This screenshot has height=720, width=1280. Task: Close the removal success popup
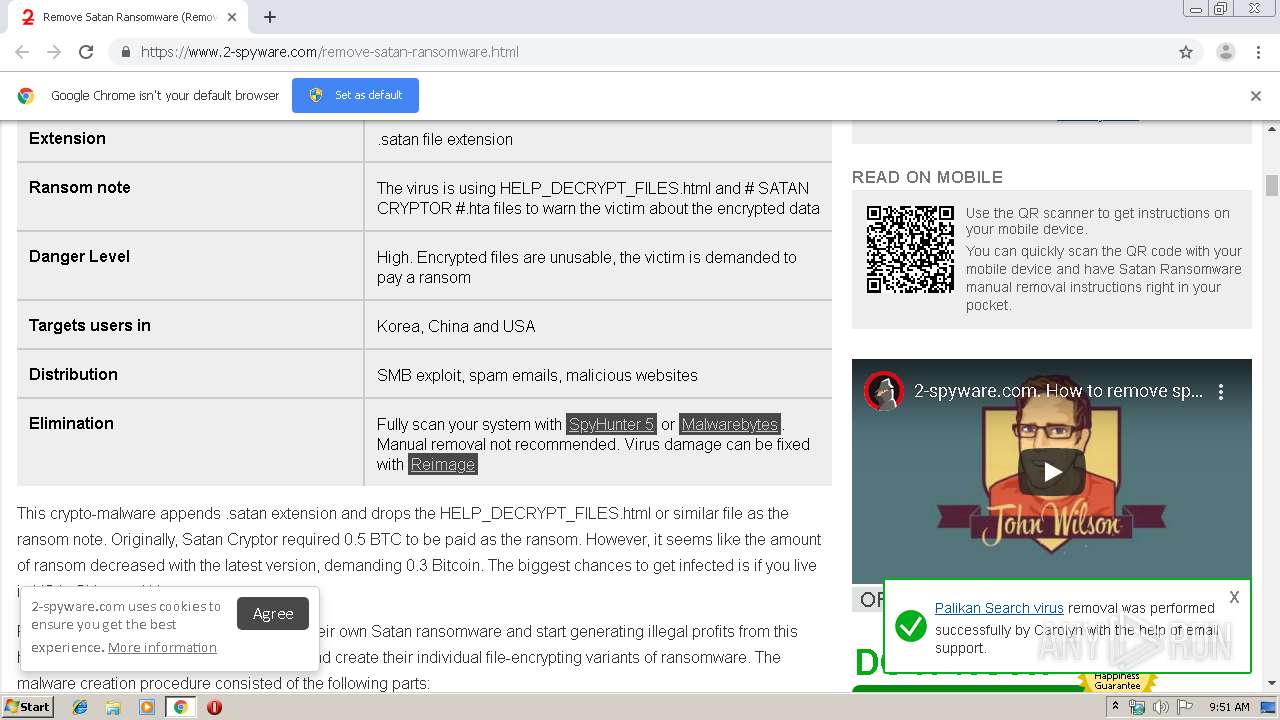coord(1234,597)
